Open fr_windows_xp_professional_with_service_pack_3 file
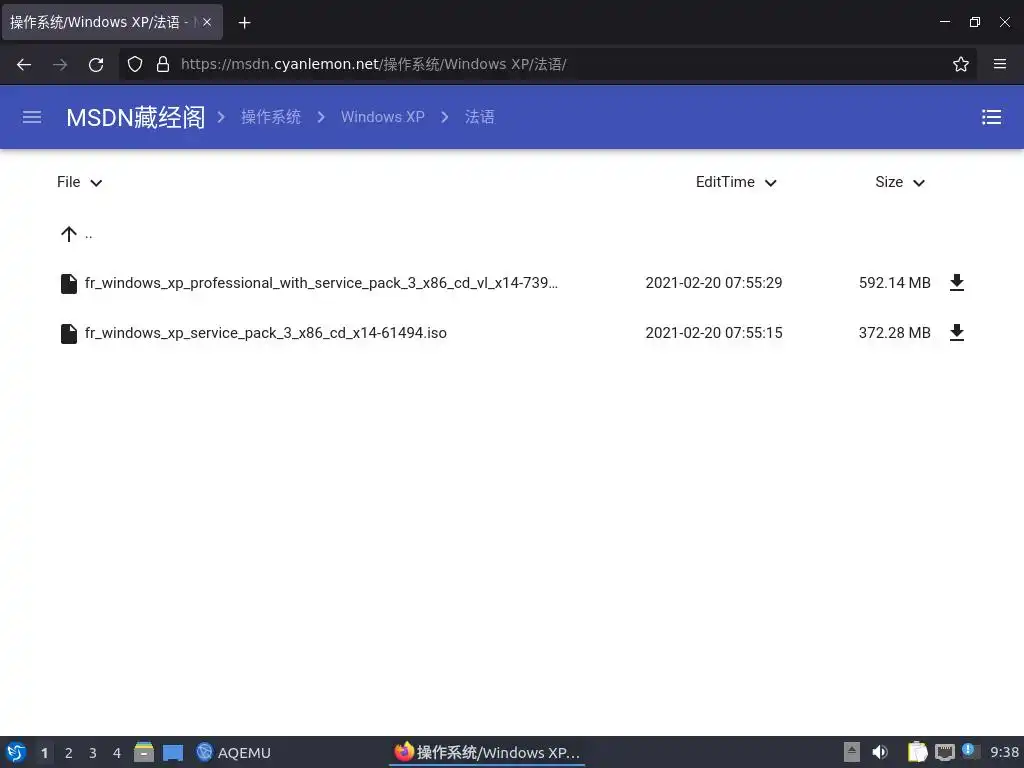Image resolution: width=1024 pixels, height=768 pixels. 321,283
